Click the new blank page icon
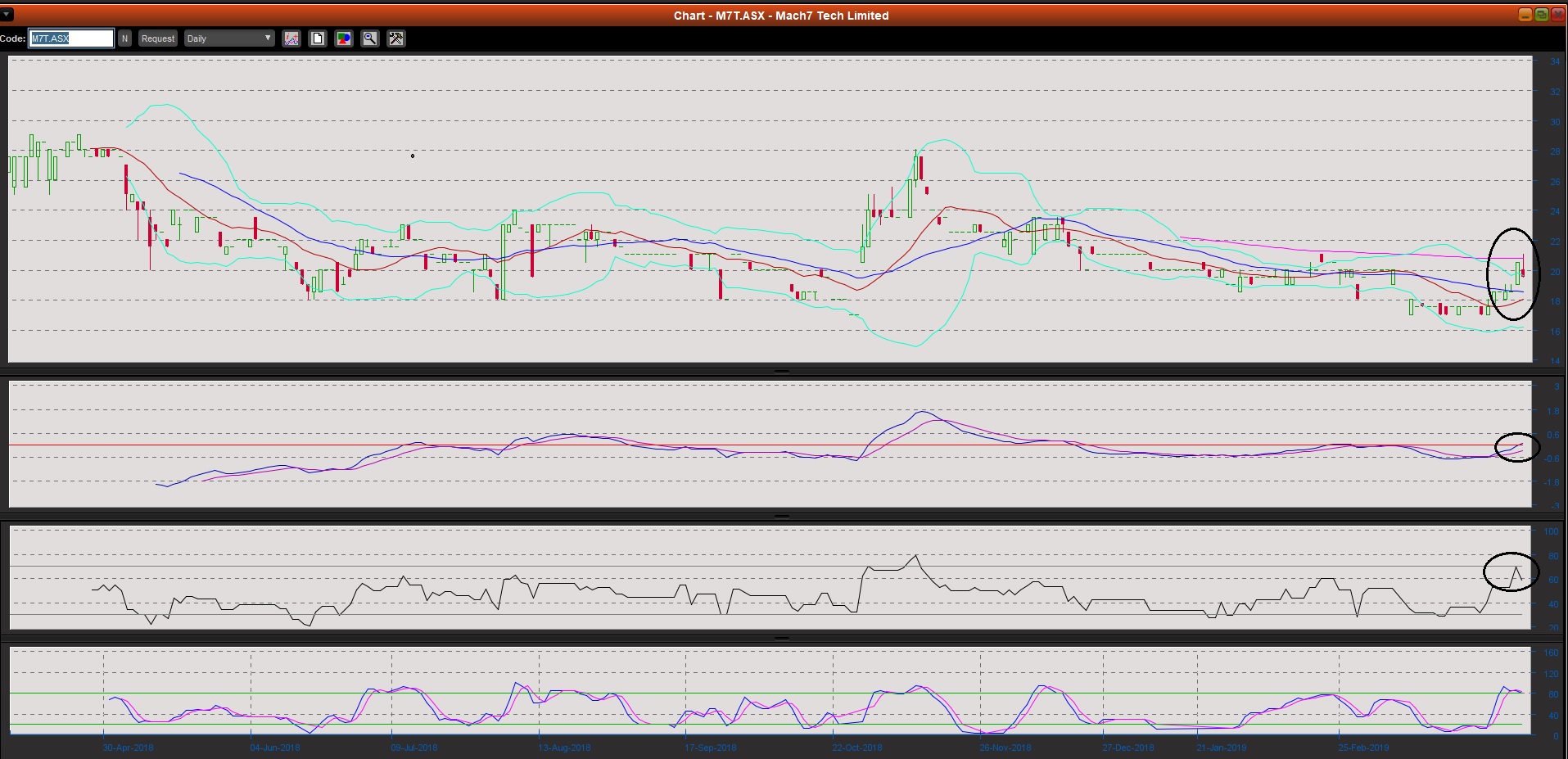Image resolution: width=1568 pixels, height=759 pixels. coord(318,38)
